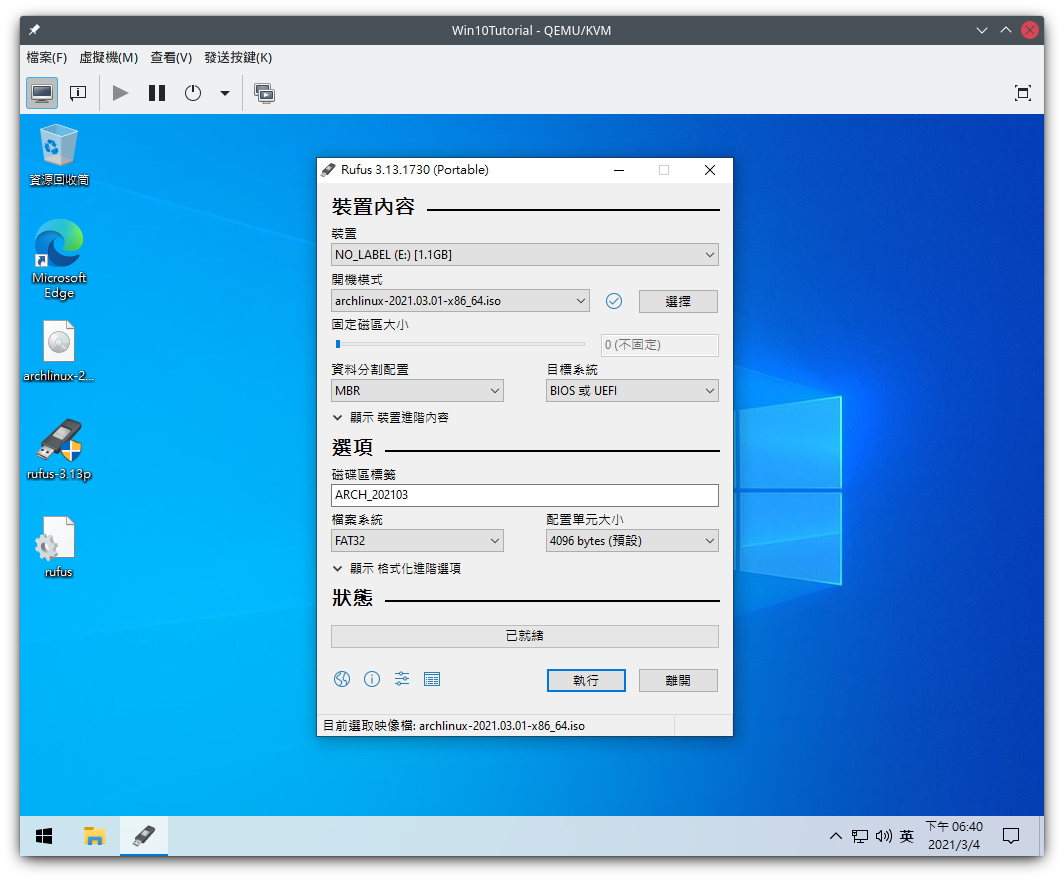Select rufus settings file on desktop
This screenshot has width=1064, height=880.
(x=59, y=547)
